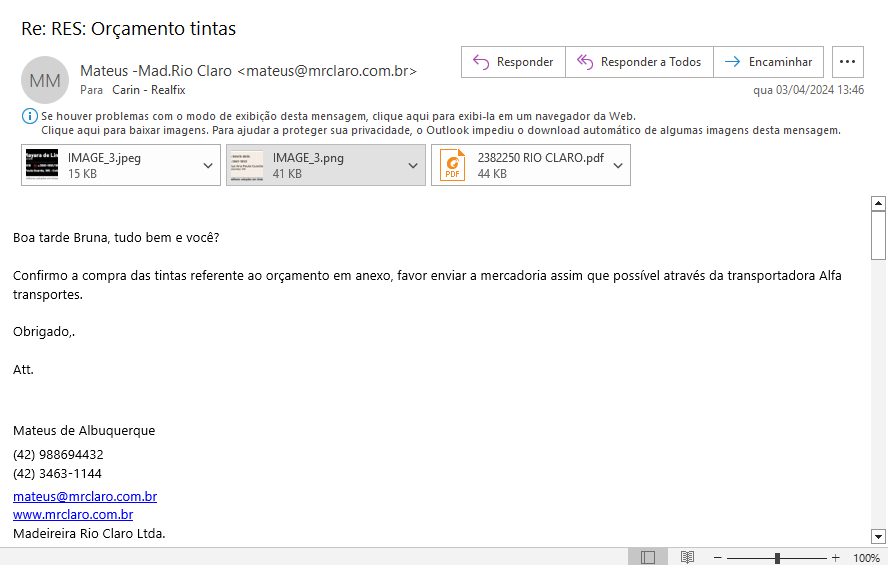
Task: Click Responder a Todos button
Action: (x=639, y=62)
